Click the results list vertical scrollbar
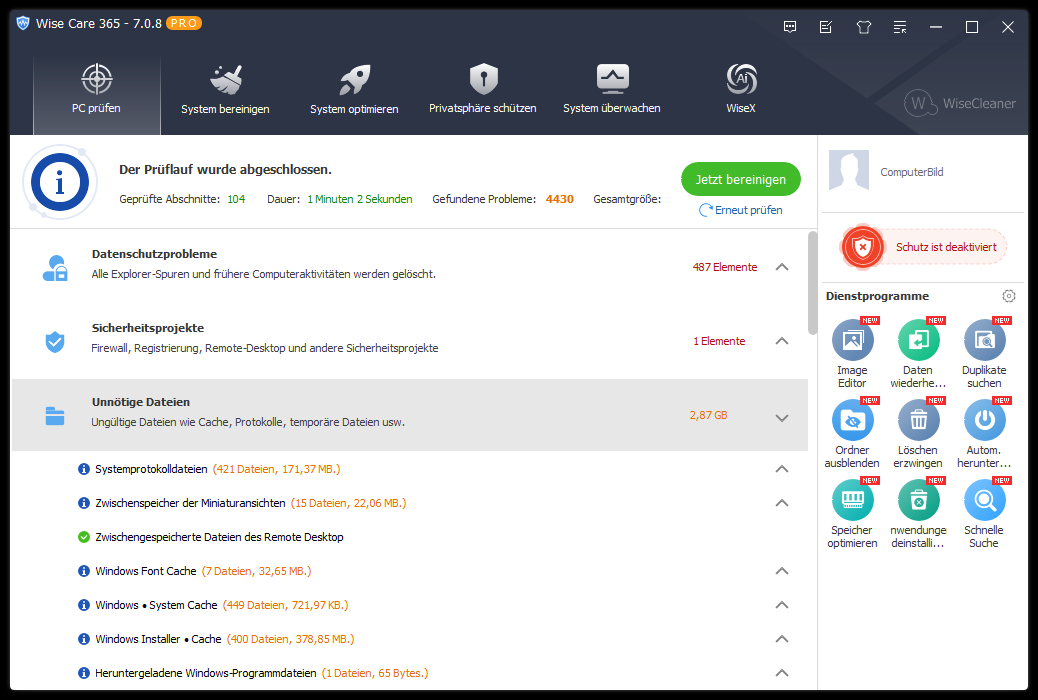Screen dimensions: 1038x700 812,283
